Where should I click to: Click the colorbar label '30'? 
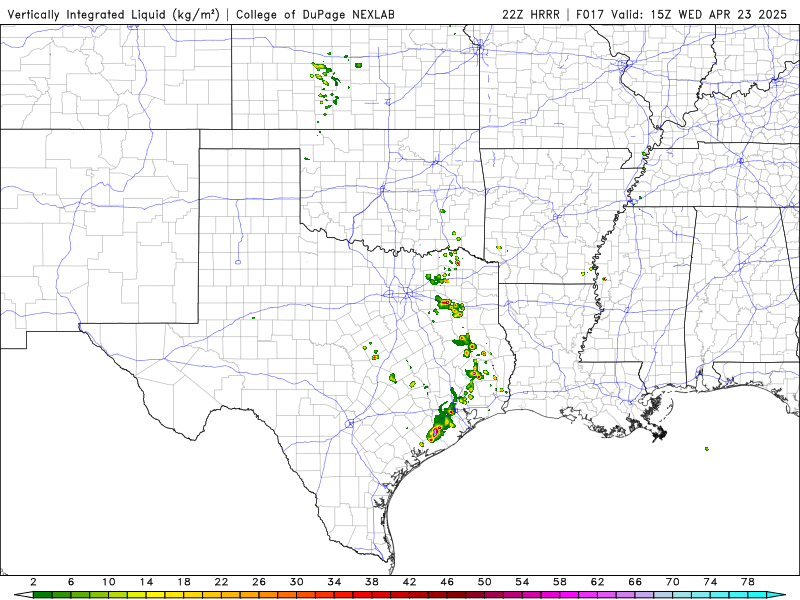click(x=296, y=582)
